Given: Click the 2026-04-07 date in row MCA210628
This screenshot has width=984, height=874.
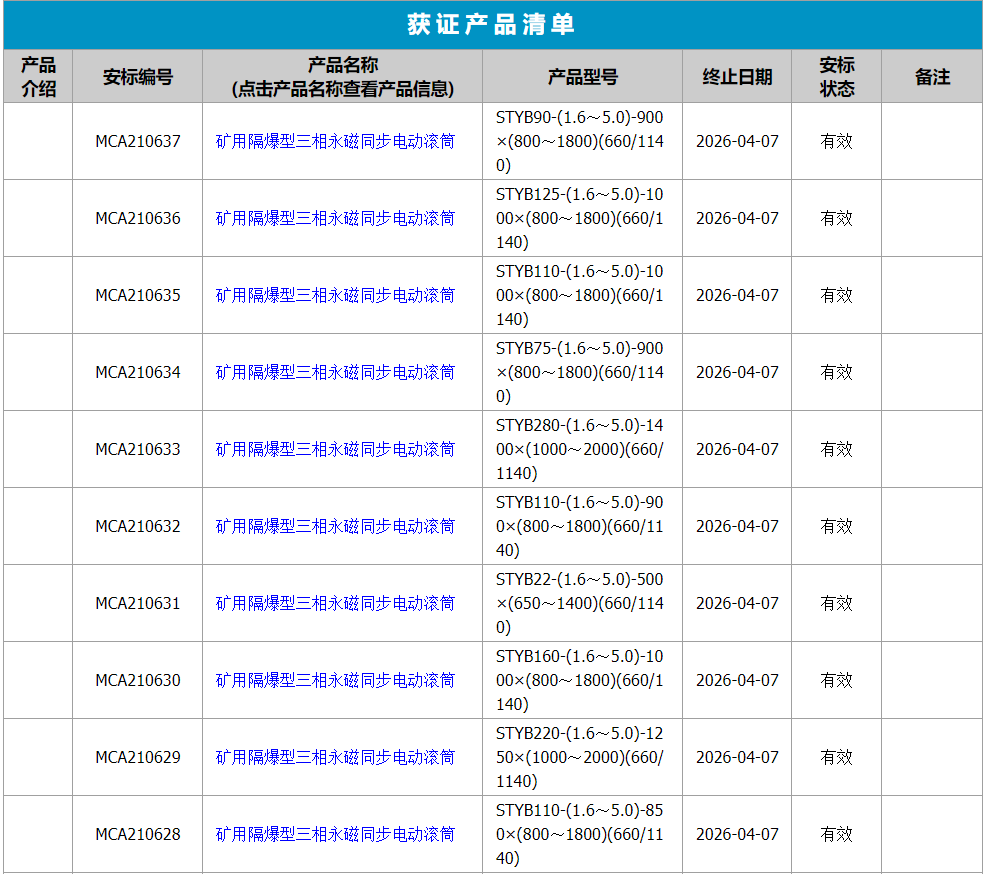Looking at the screenshot, I should point(737,834).
